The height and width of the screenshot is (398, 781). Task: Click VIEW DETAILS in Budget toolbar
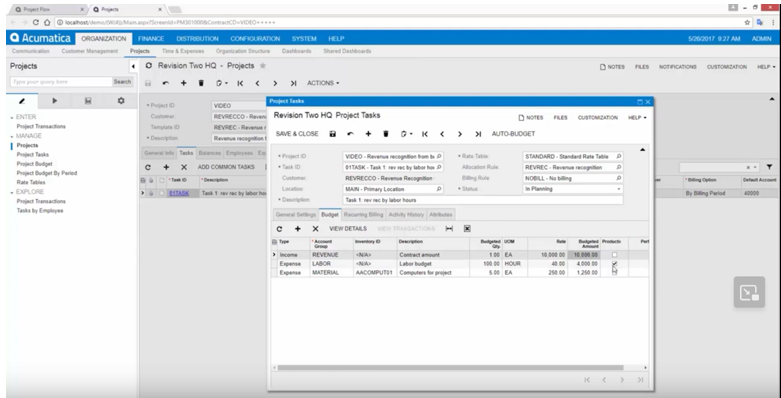(x=348, y=229)
